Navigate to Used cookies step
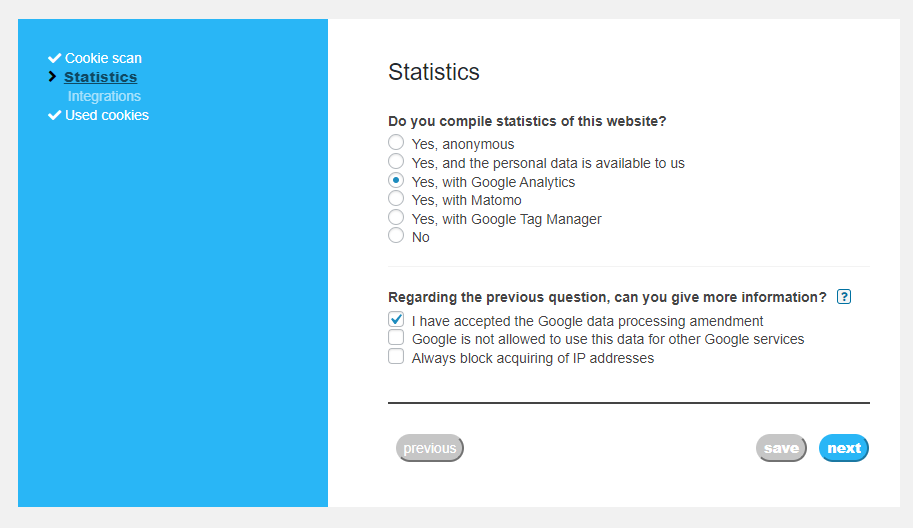Viewport: 913px width, 528px height. pos(107,115)
